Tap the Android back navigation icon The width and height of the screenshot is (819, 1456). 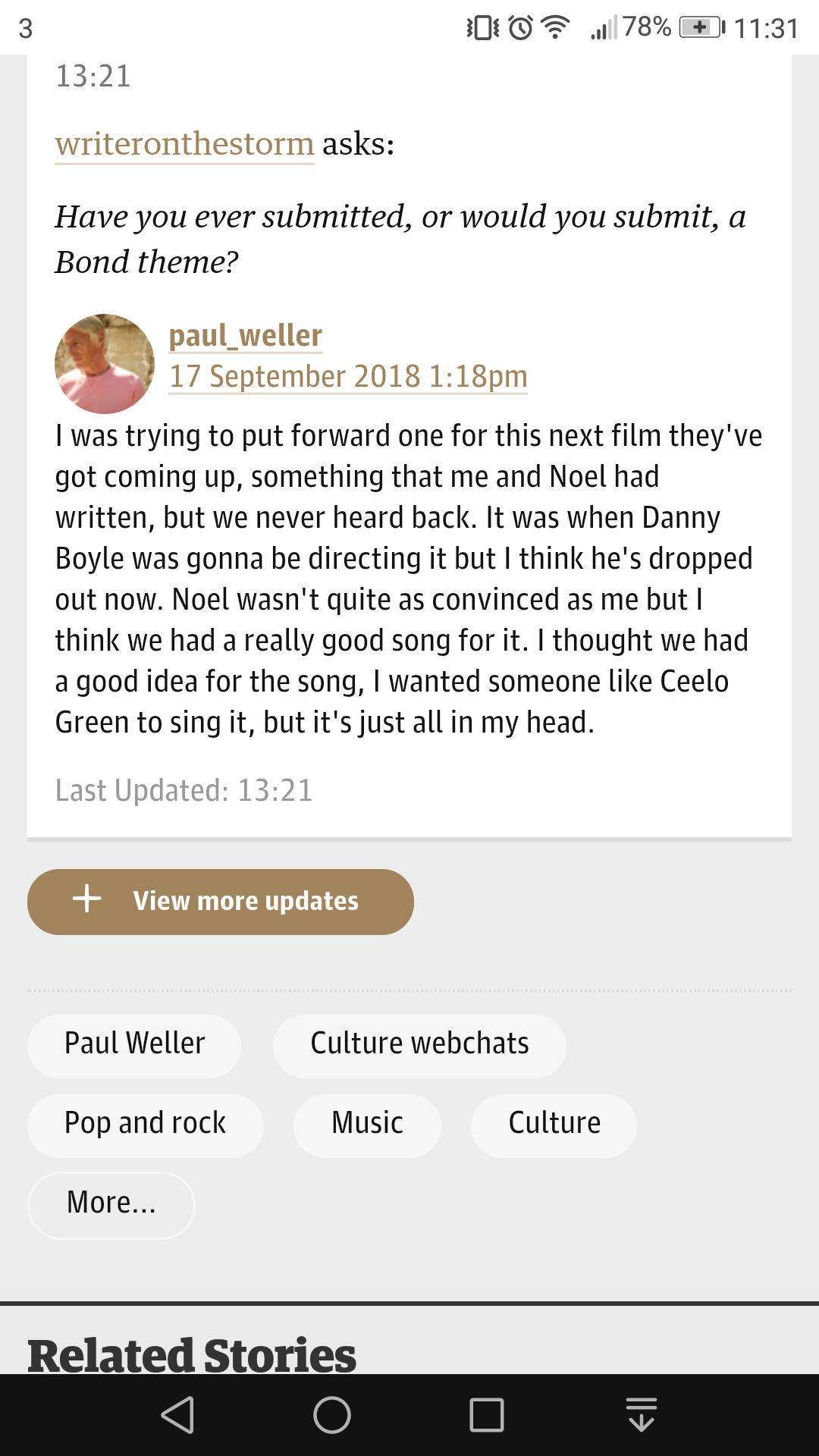pos(179,1415)
